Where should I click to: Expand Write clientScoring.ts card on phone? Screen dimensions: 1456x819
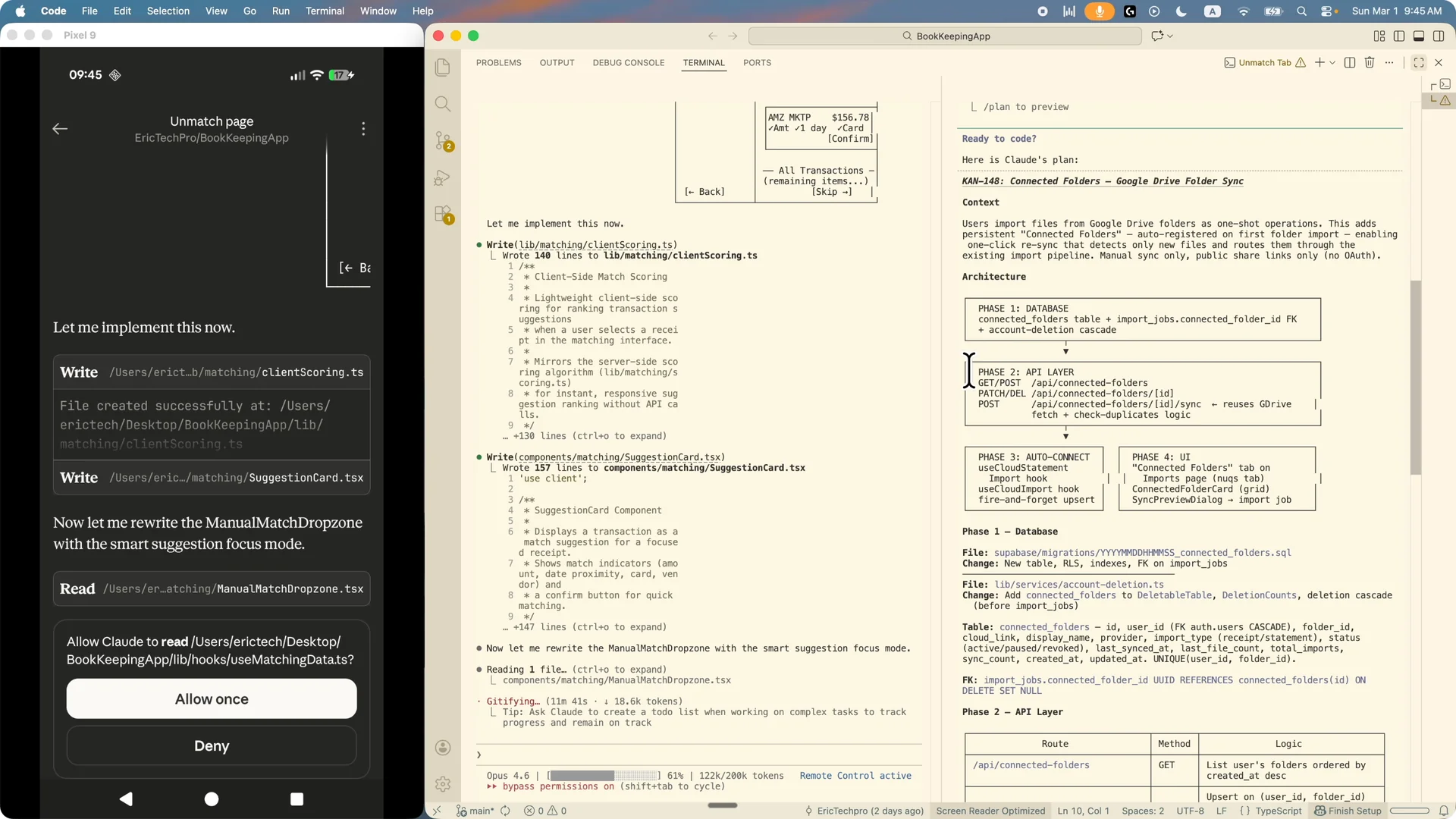pyautogui.click(x=212, y=372)
